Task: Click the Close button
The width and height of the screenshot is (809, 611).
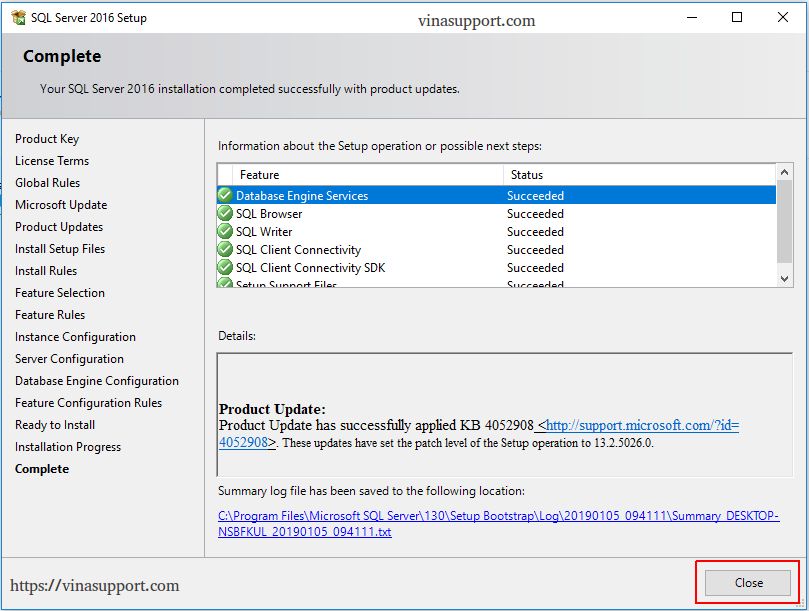Action: (x=748, y=583)
